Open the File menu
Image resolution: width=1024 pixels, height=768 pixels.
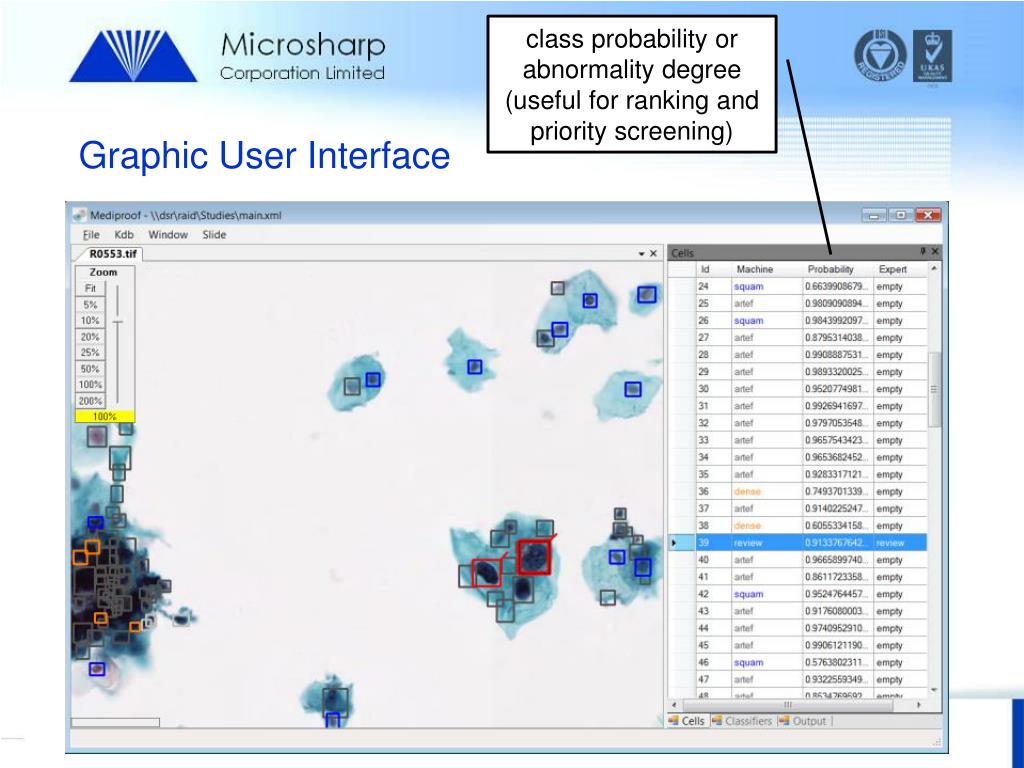click(x=91, y=234)
